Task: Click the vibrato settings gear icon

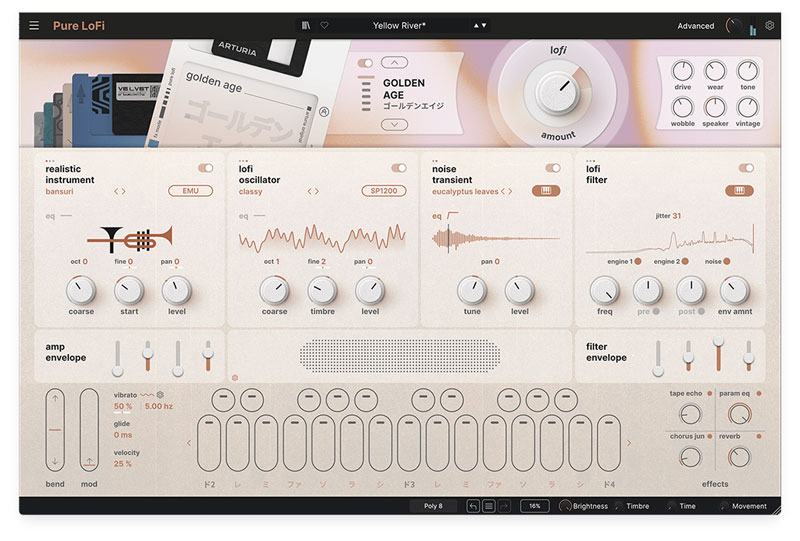Action: tap(160, 395)
